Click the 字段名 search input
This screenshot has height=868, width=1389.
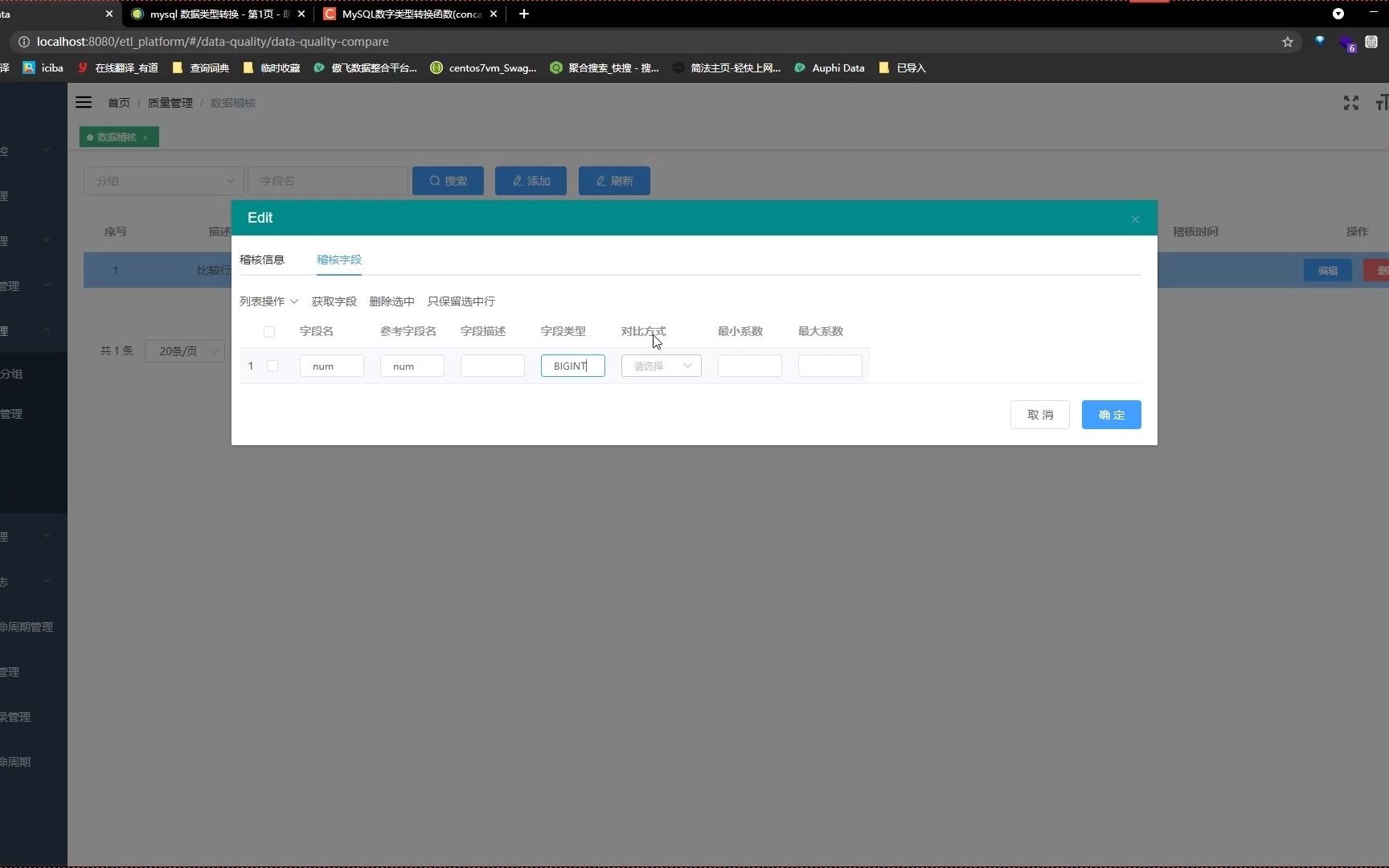tap(328, 181)
